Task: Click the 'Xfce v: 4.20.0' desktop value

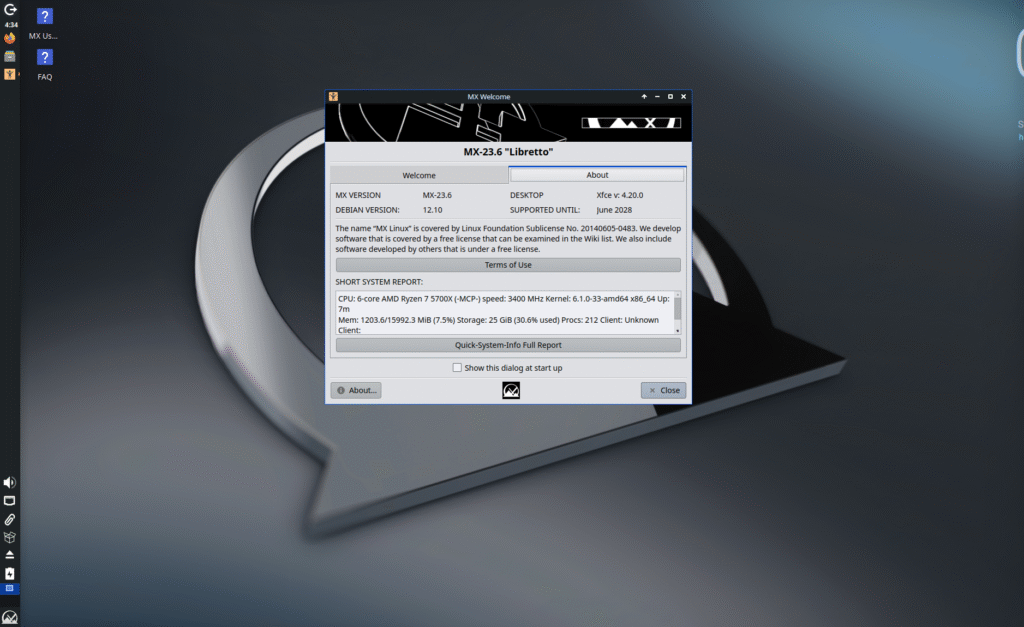Action: tap(620, 195)
